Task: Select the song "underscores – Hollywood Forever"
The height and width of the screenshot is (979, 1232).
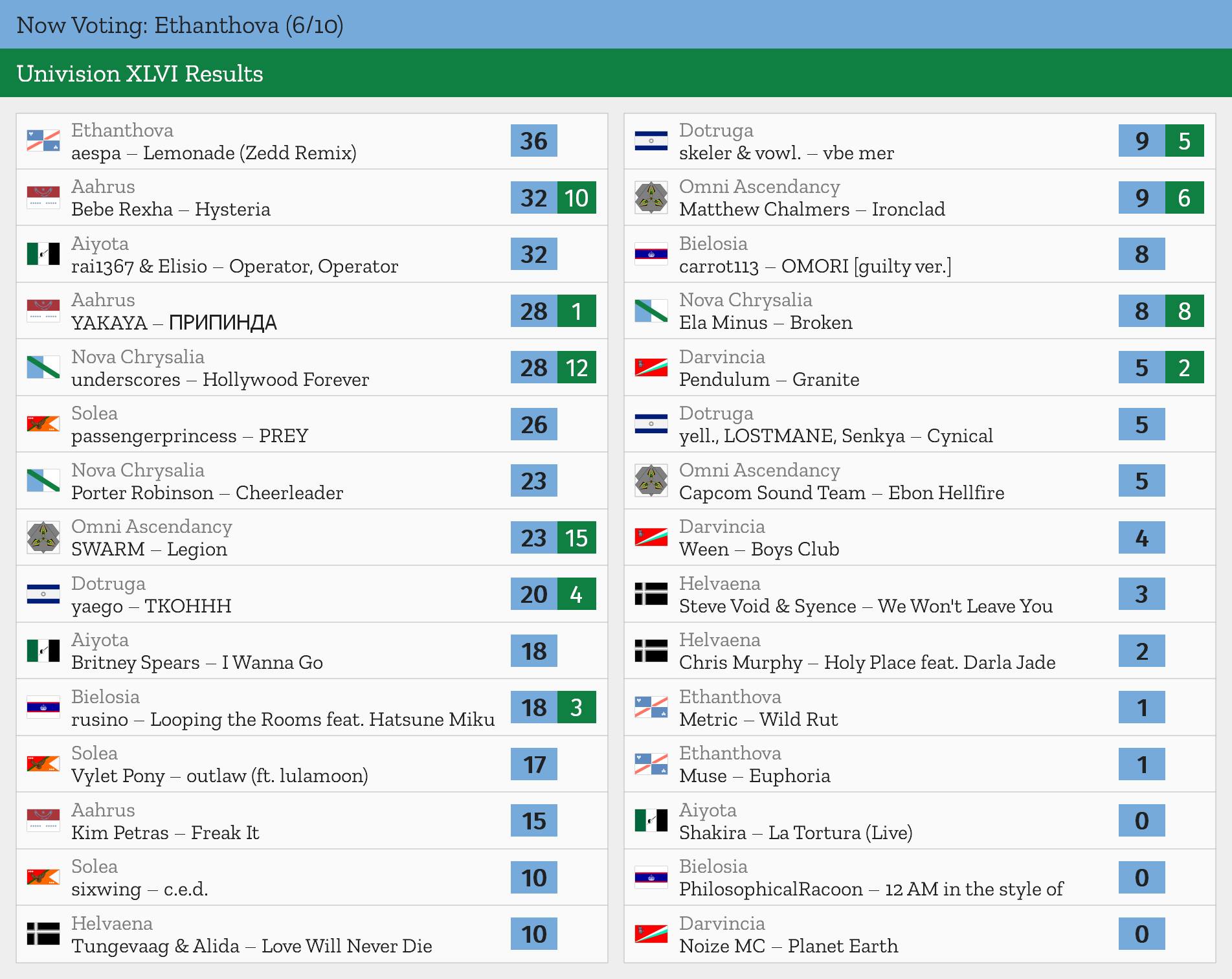Action: pos(220,380)
